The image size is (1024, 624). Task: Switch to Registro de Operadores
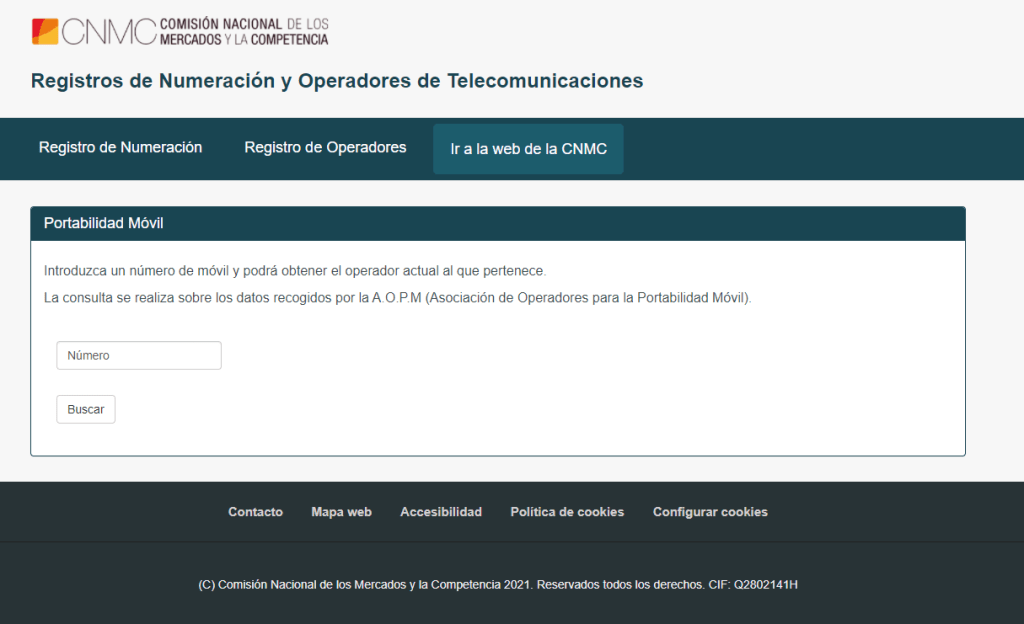pos(325,147)
